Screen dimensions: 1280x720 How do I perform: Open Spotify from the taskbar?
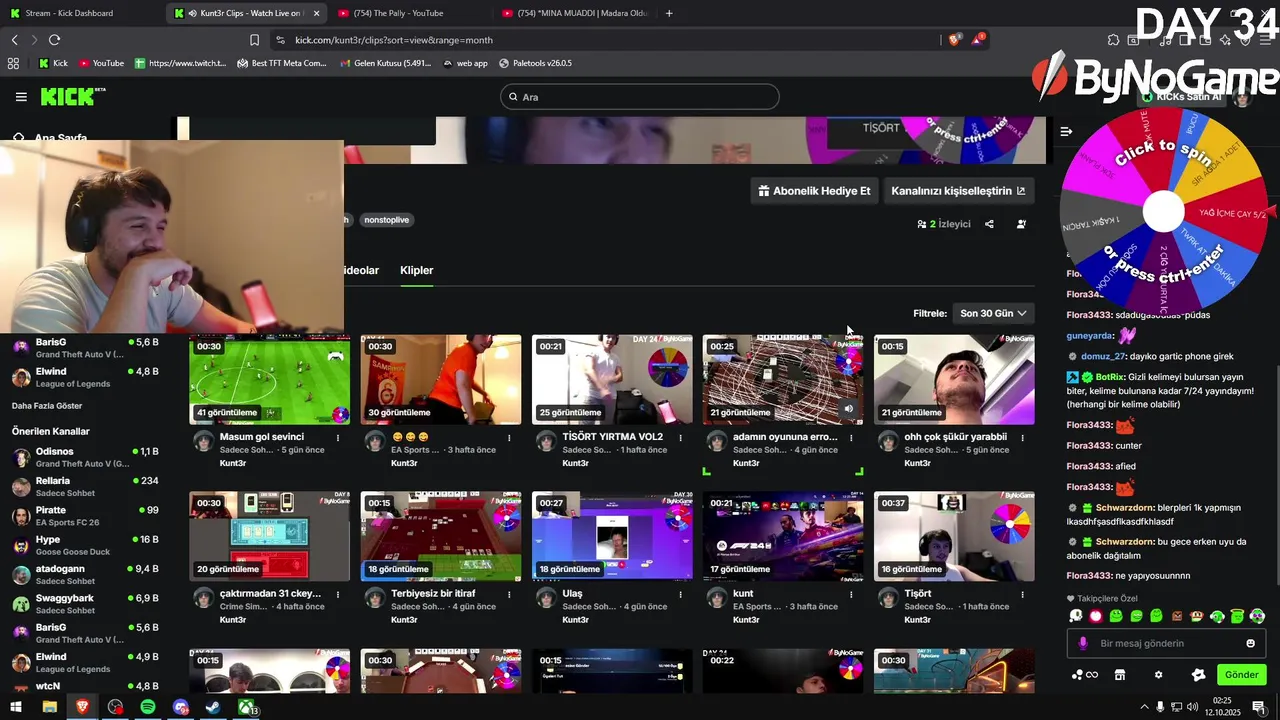[148, 707]
